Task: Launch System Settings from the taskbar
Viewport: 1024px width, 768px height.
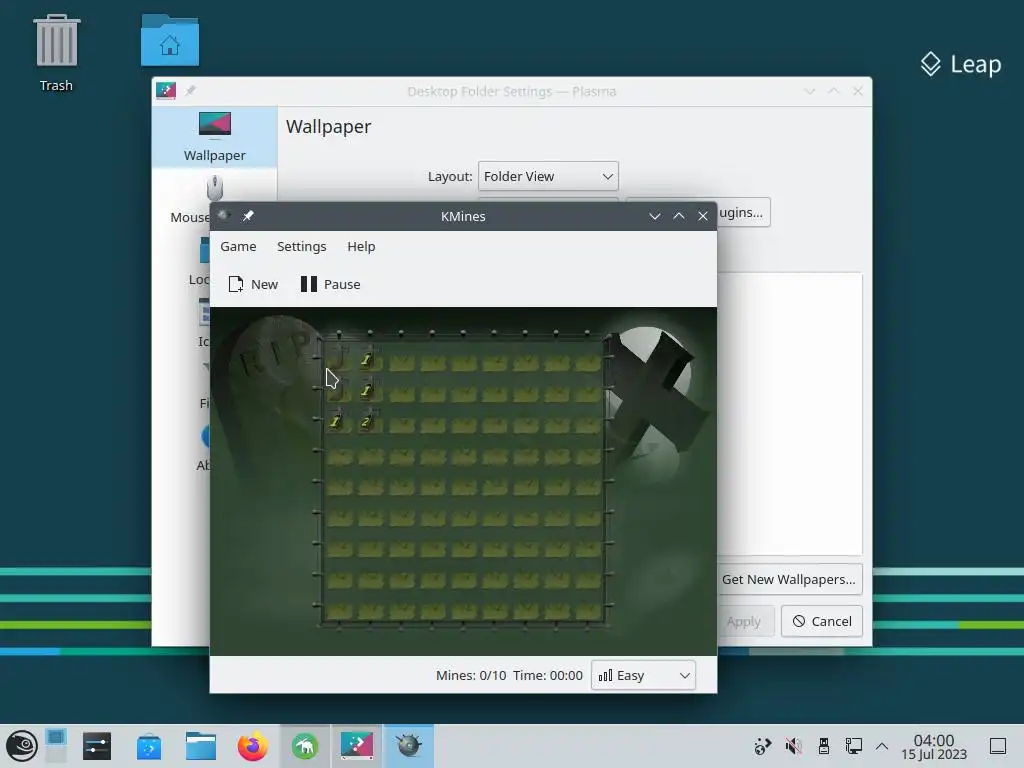Action: pos(97,746)
